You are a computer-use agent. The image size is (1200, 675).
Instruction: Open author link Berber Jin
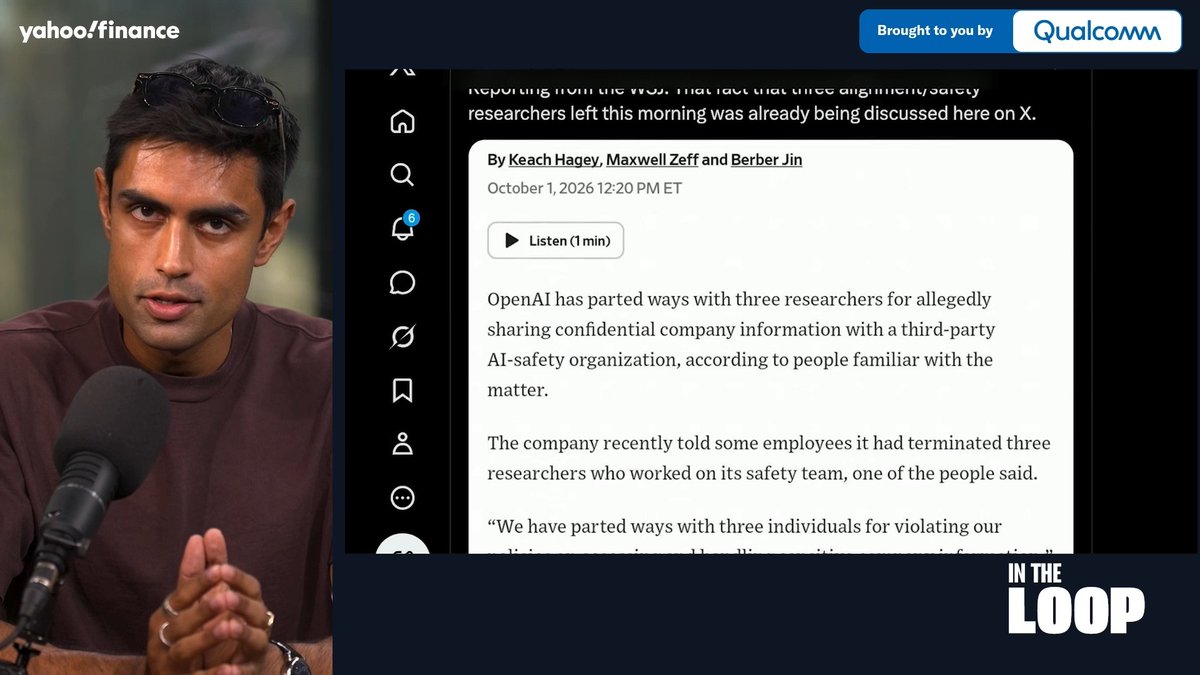click(766, 160)
